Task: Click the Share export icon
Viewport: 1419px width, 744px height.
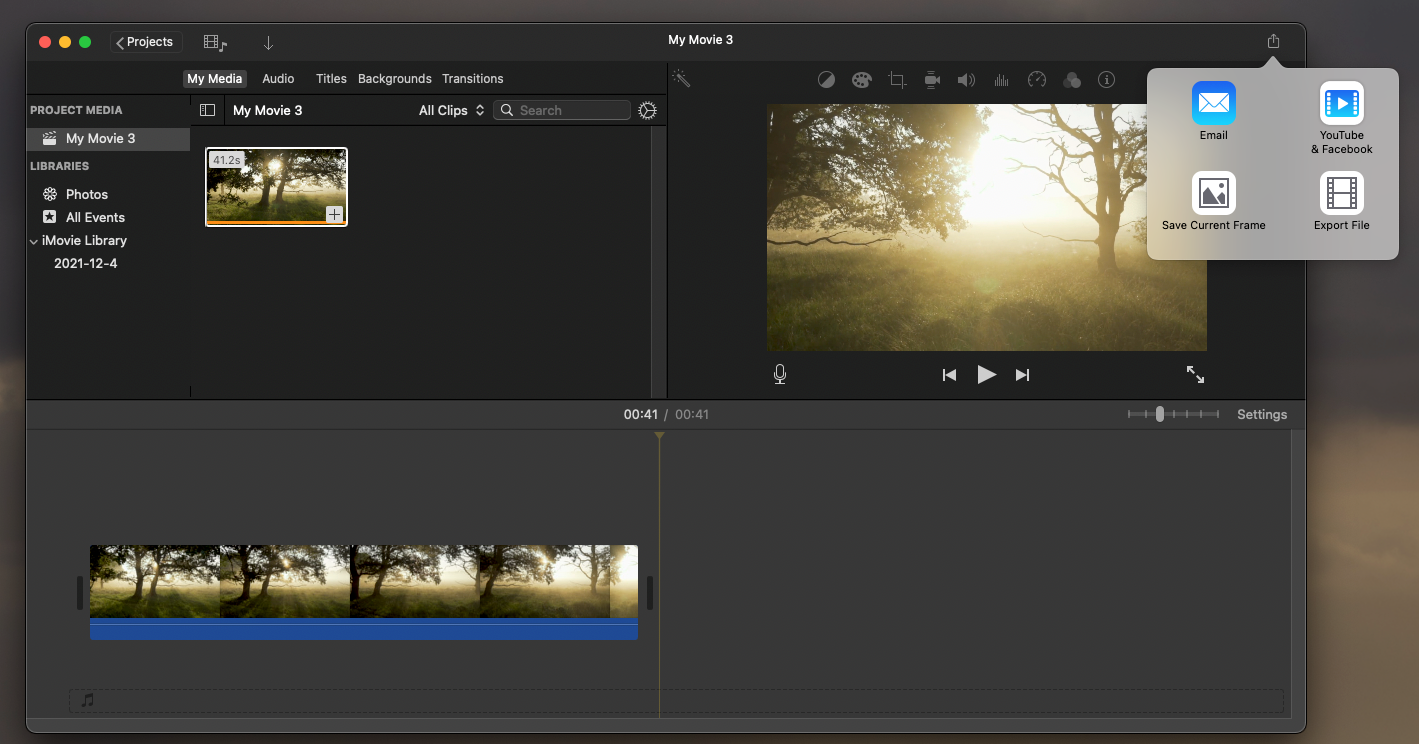Action: (x=1273, y=41)
